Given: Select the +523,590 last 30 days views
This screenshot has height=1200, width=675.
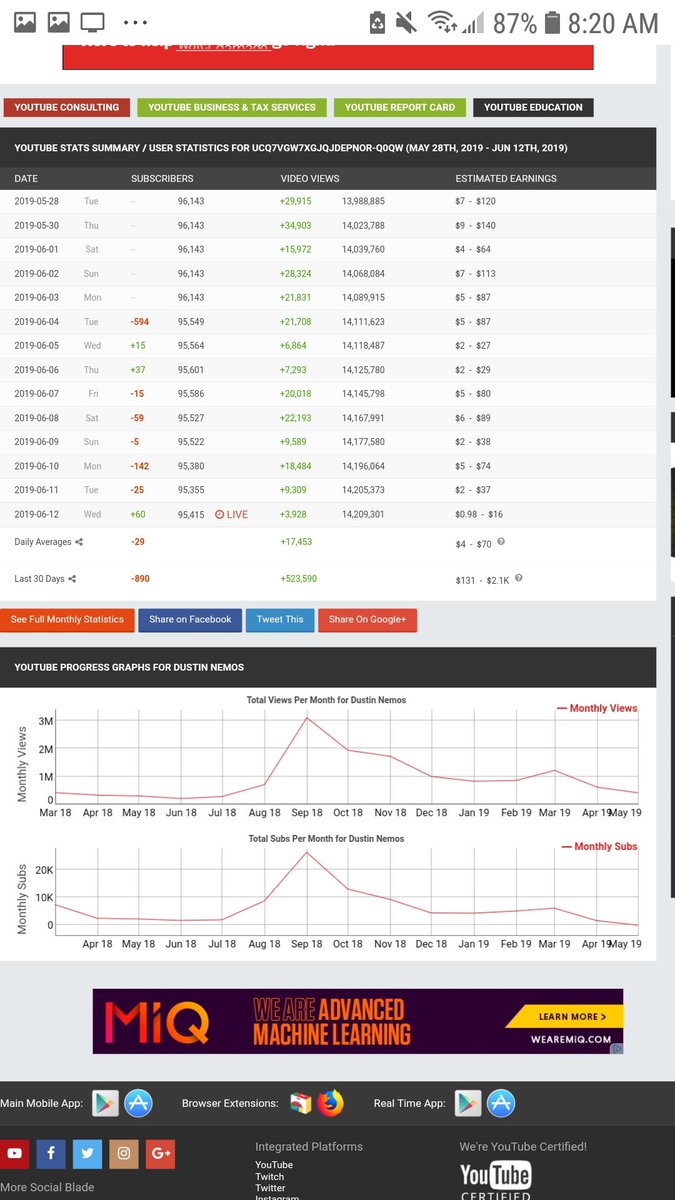Looking at the screenshot, I should (298, 579).
